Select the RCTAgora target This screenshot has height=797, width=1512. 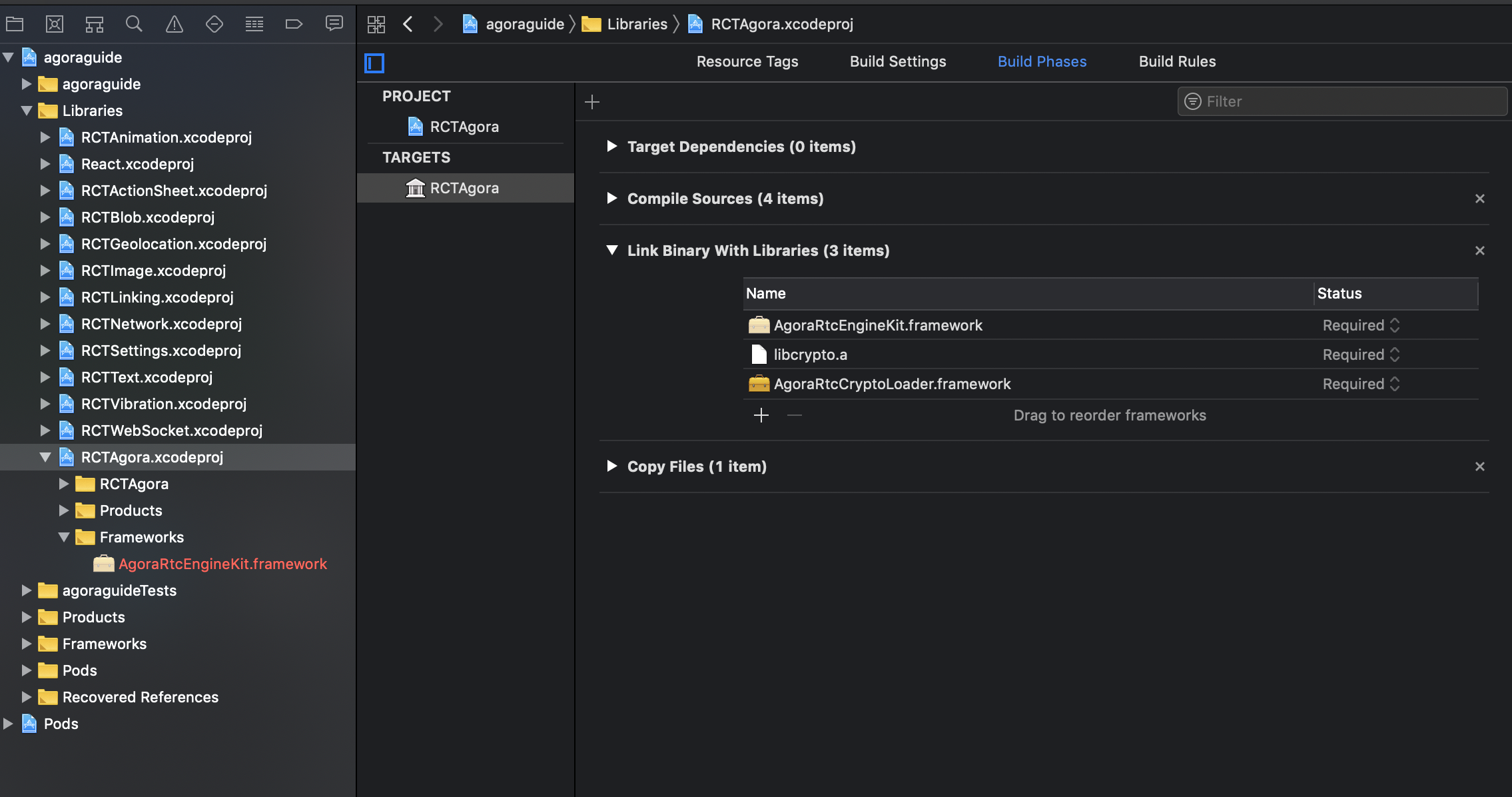[464, 188]
